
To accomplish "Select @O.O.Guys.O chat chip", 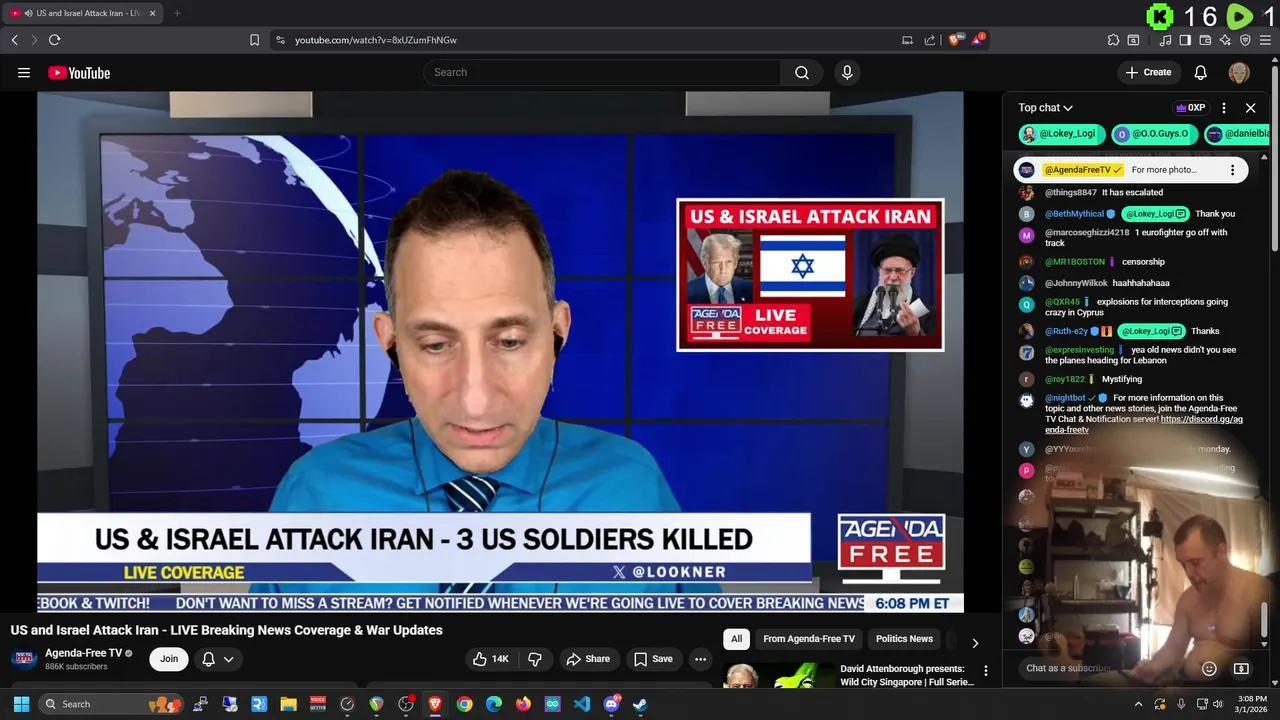I will click(1153, 133).
